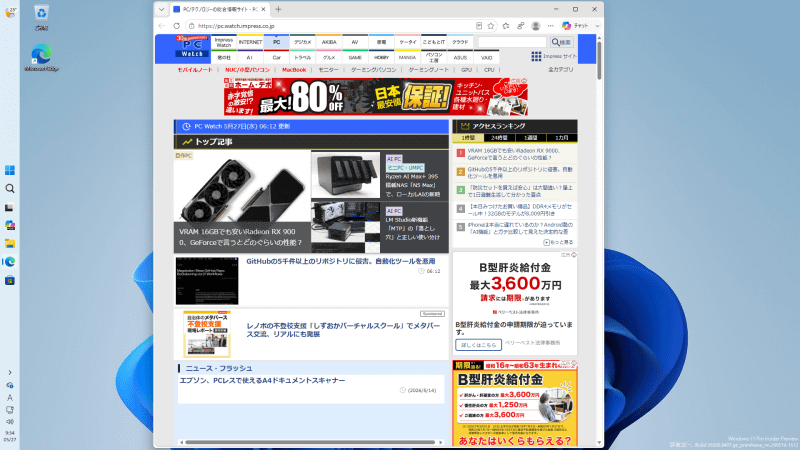The height and width of the screenshot is (450, 800).
Task: Open immersive reader icon in address bar
Action: click(479, 26)
